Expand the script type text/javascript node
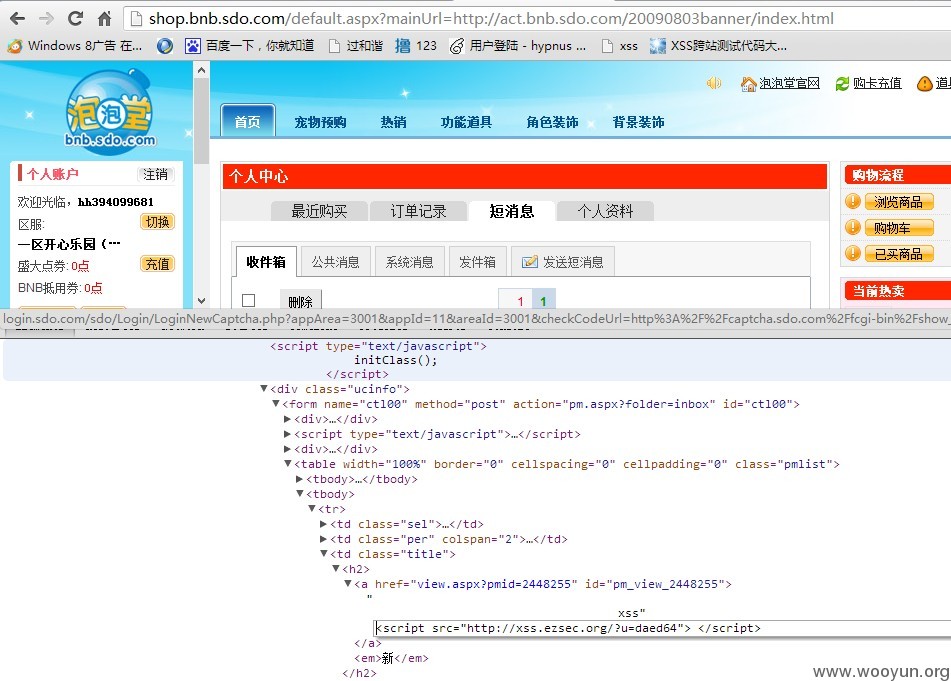 (287, 434)
